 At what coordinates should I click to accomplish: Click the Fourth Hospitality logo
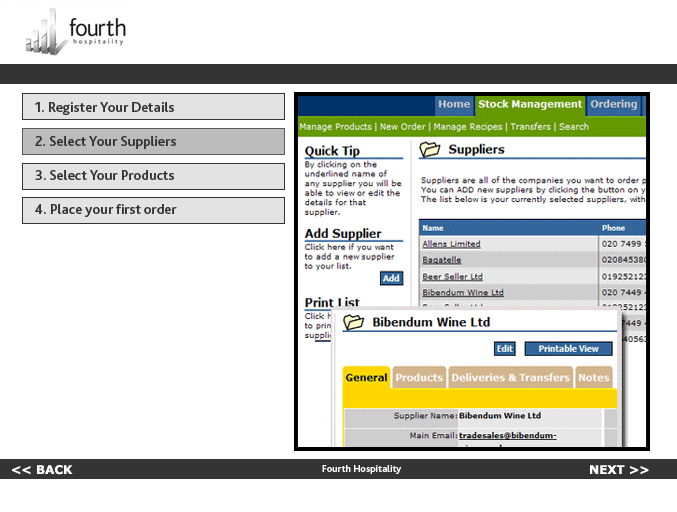tap(76, 32)
